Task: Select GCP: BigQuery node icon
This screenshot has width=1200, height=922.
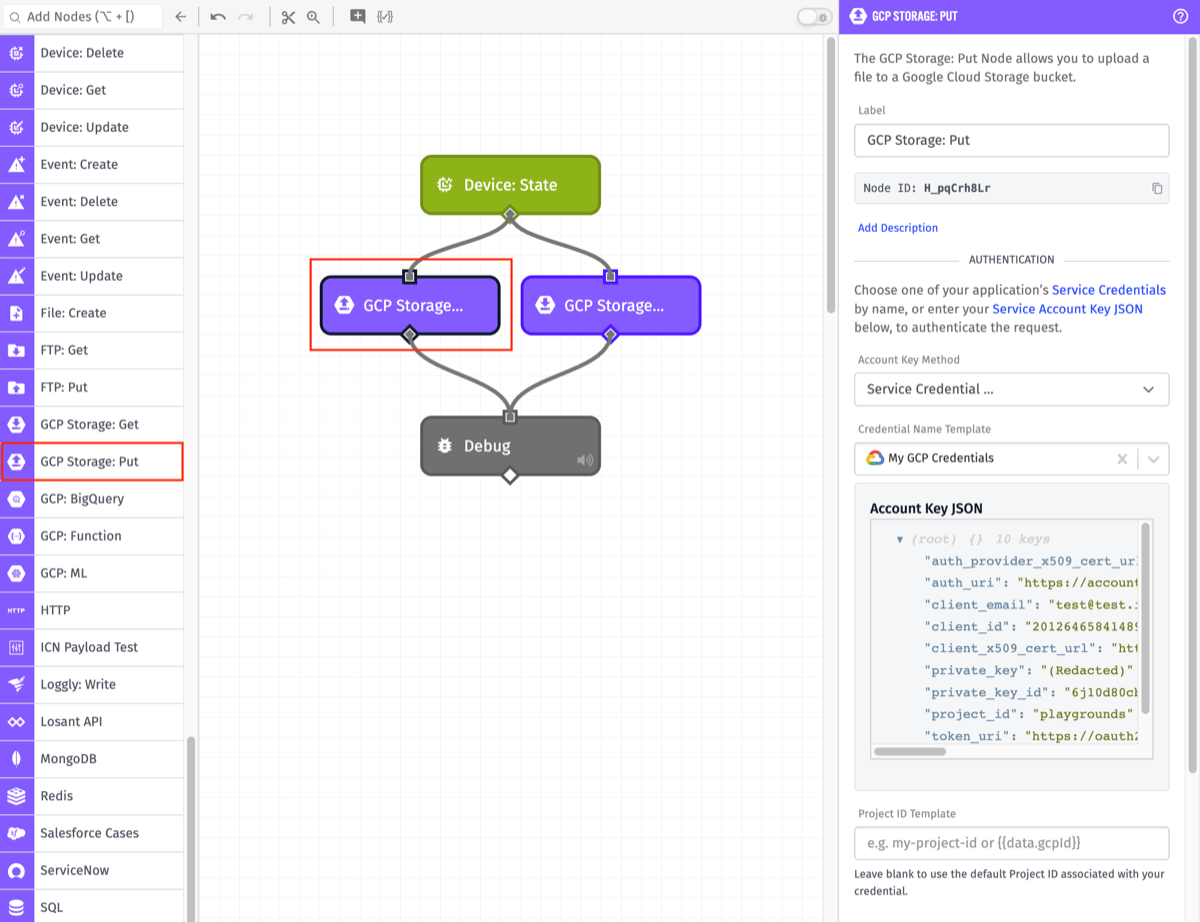Action: pyautogui.click(x=17, y=499)
